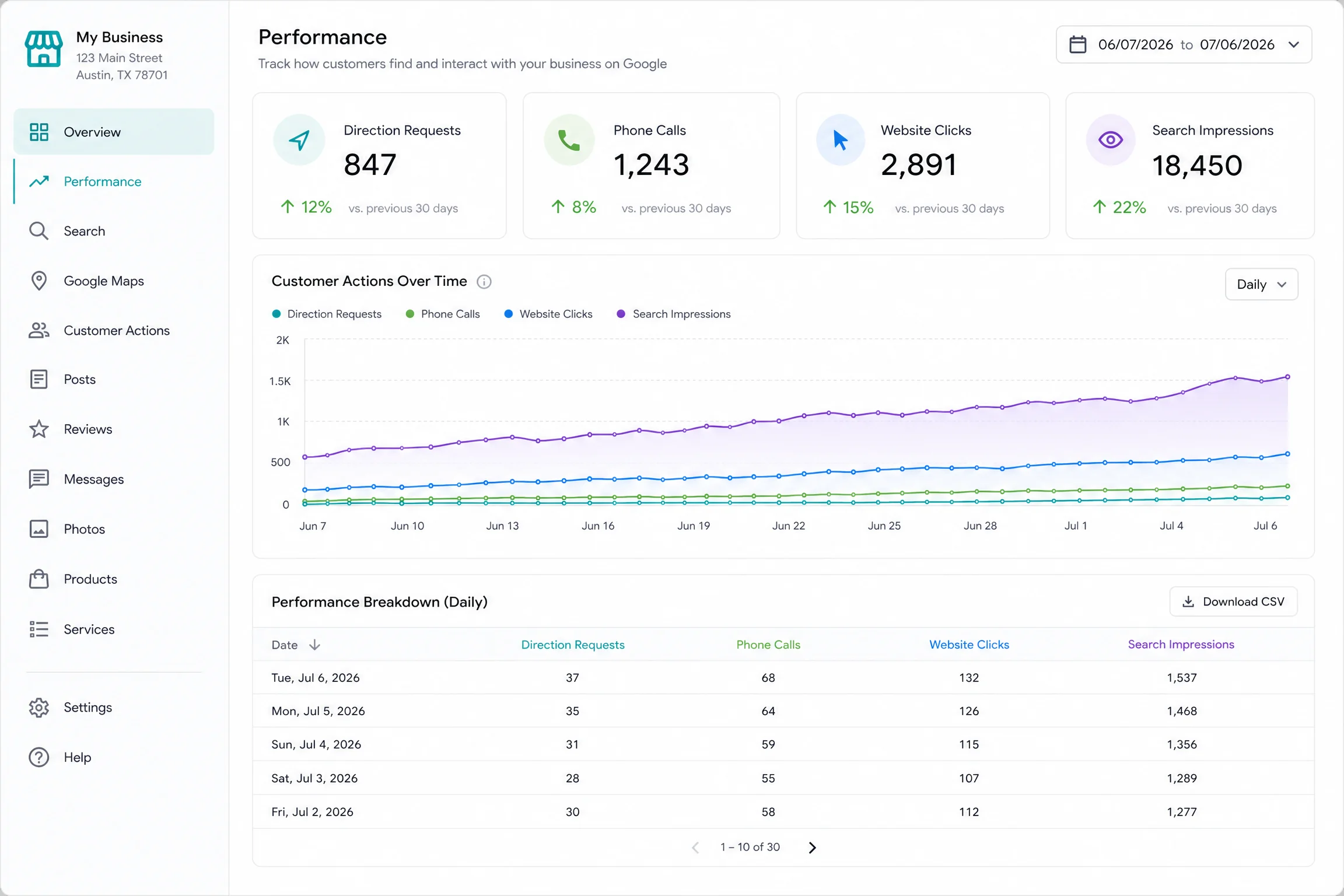Click the Customer Actions people icon

click(39, 330)
